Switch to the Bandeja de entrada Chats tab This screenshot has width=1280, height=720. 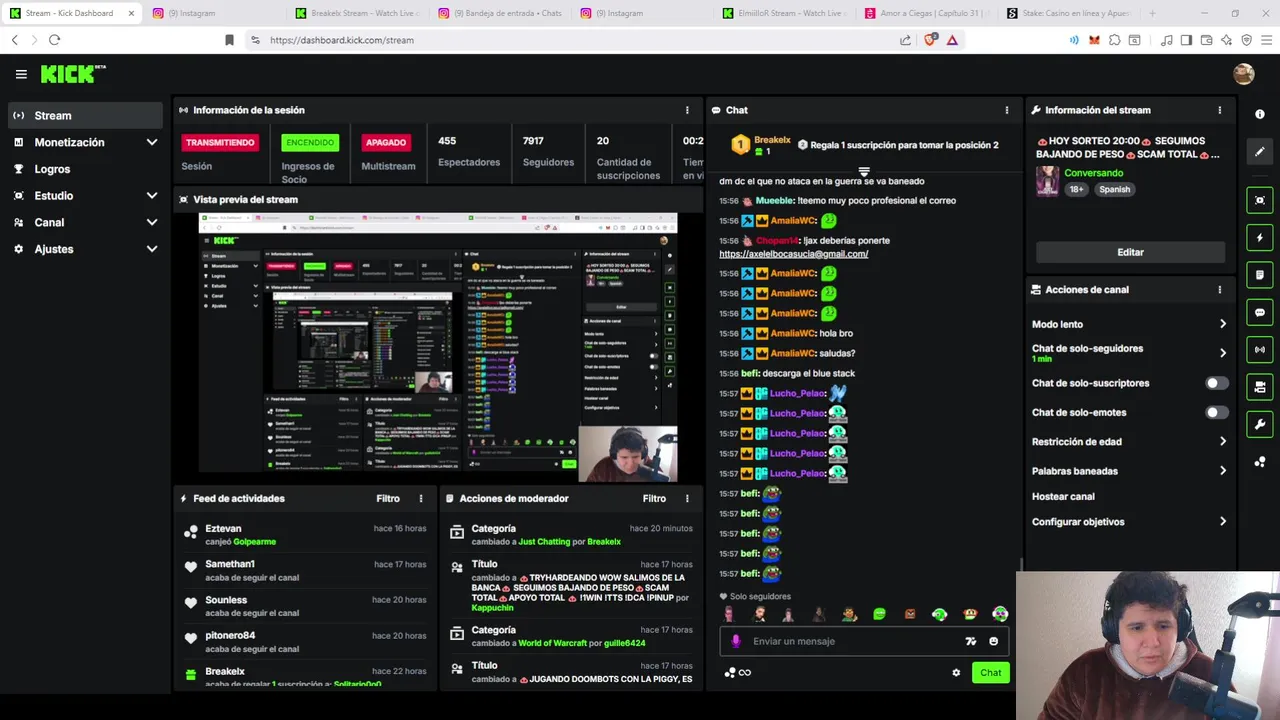coord(500,13)
